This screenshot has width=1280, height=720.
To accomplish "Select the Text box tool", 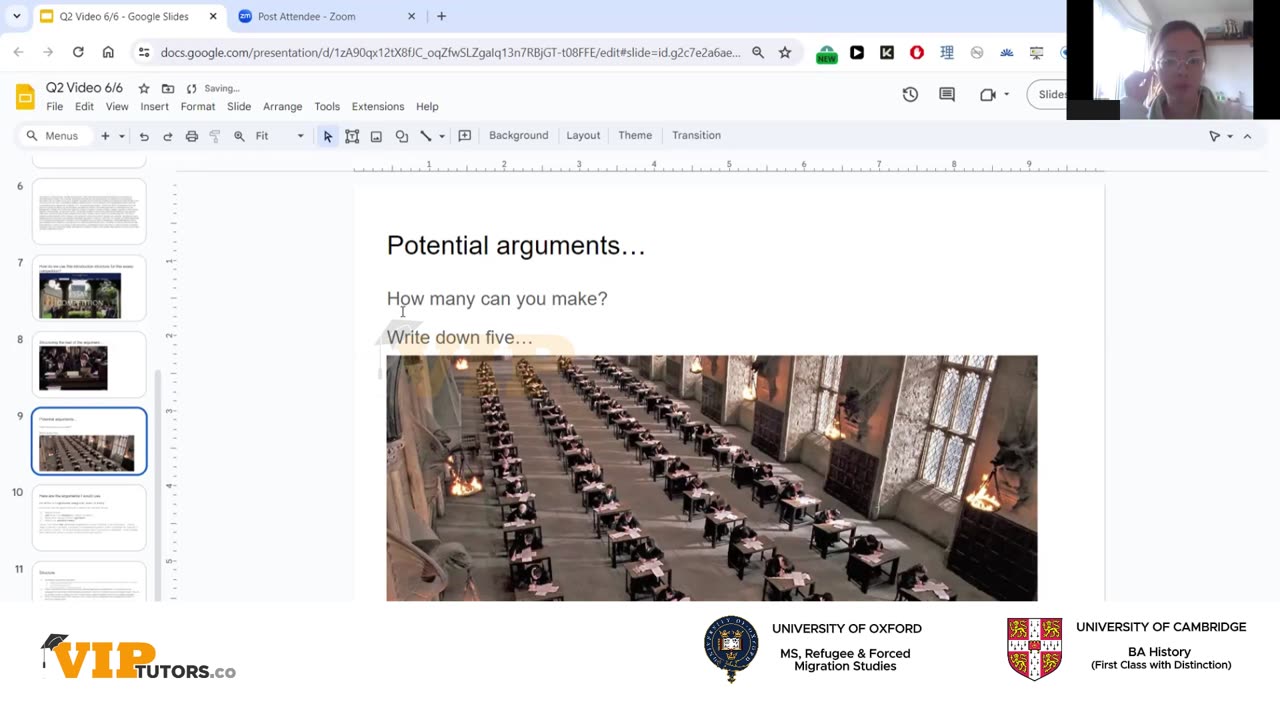I will (x=352, y=136).
